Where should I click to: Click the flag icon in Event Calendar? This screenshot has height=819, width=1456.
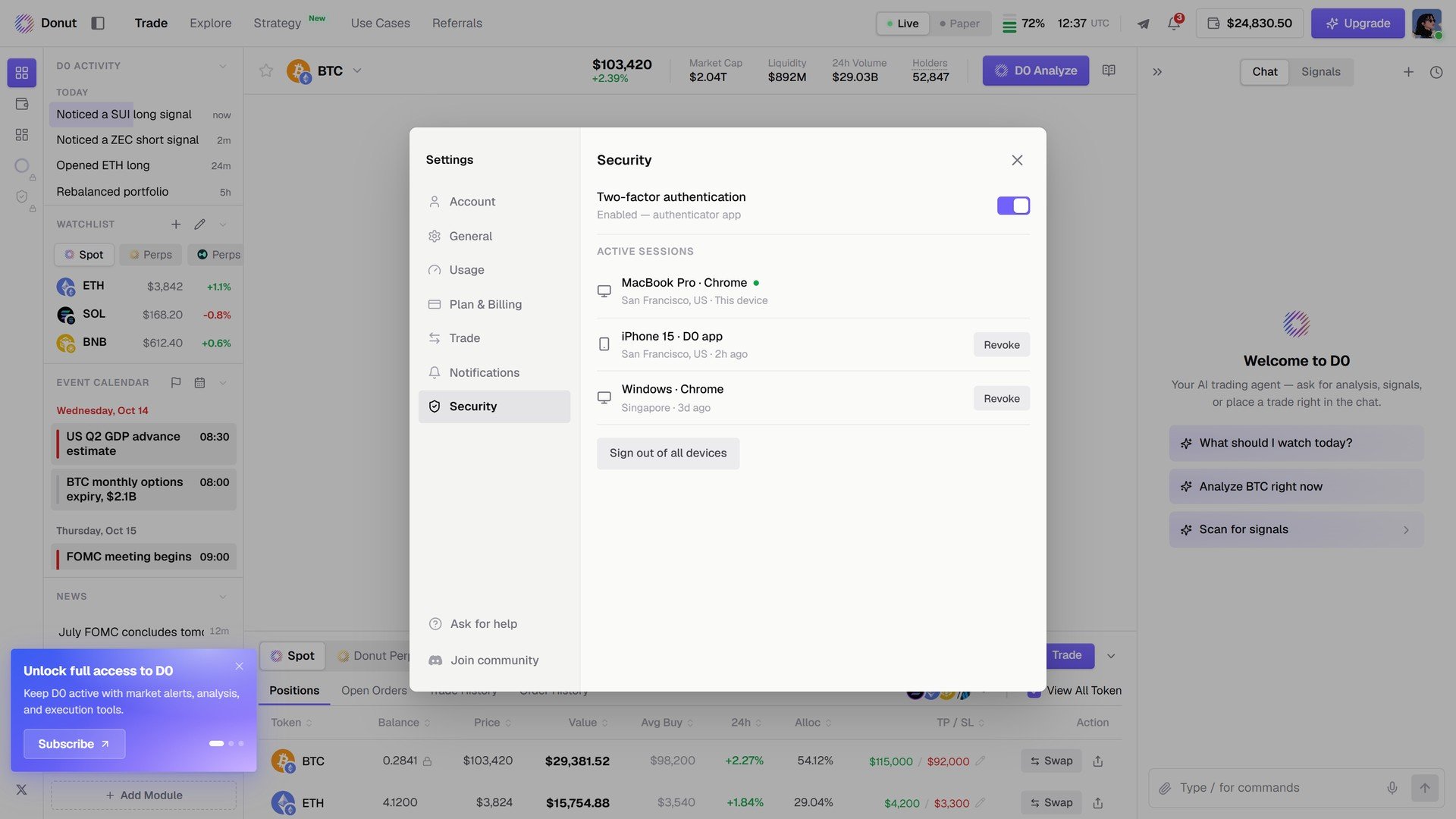176,383
